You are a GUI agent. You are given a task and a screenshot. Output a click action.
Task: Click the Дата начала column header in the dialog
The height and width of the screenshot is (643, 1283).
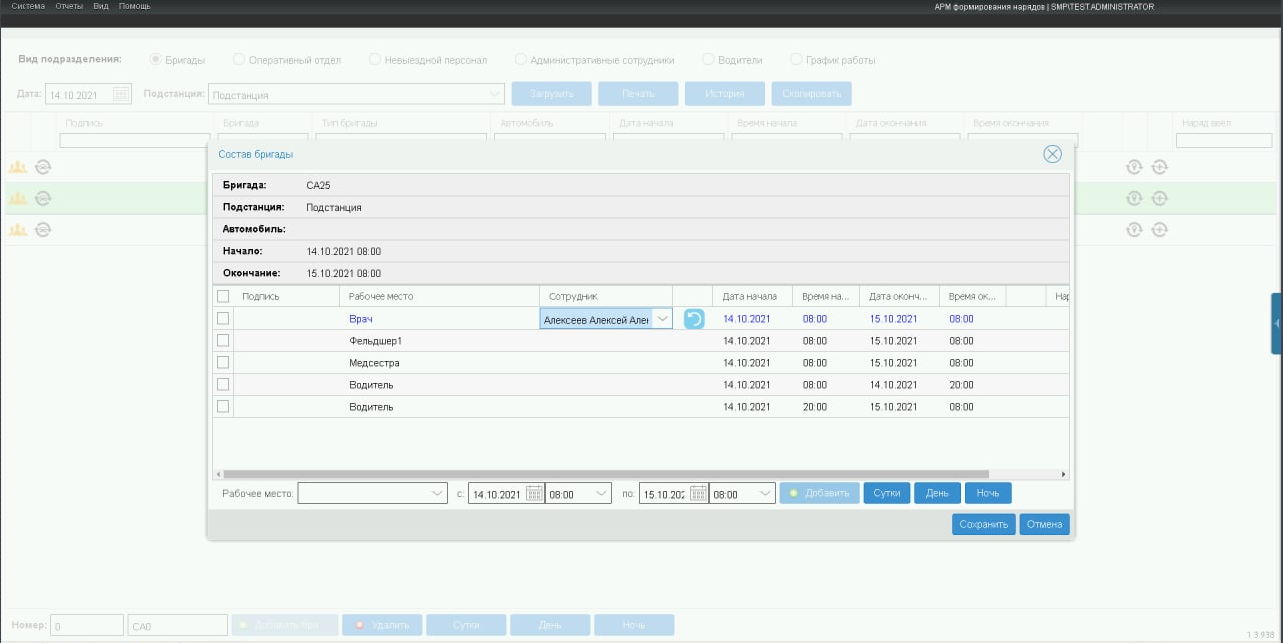click(x=751, y=296)
